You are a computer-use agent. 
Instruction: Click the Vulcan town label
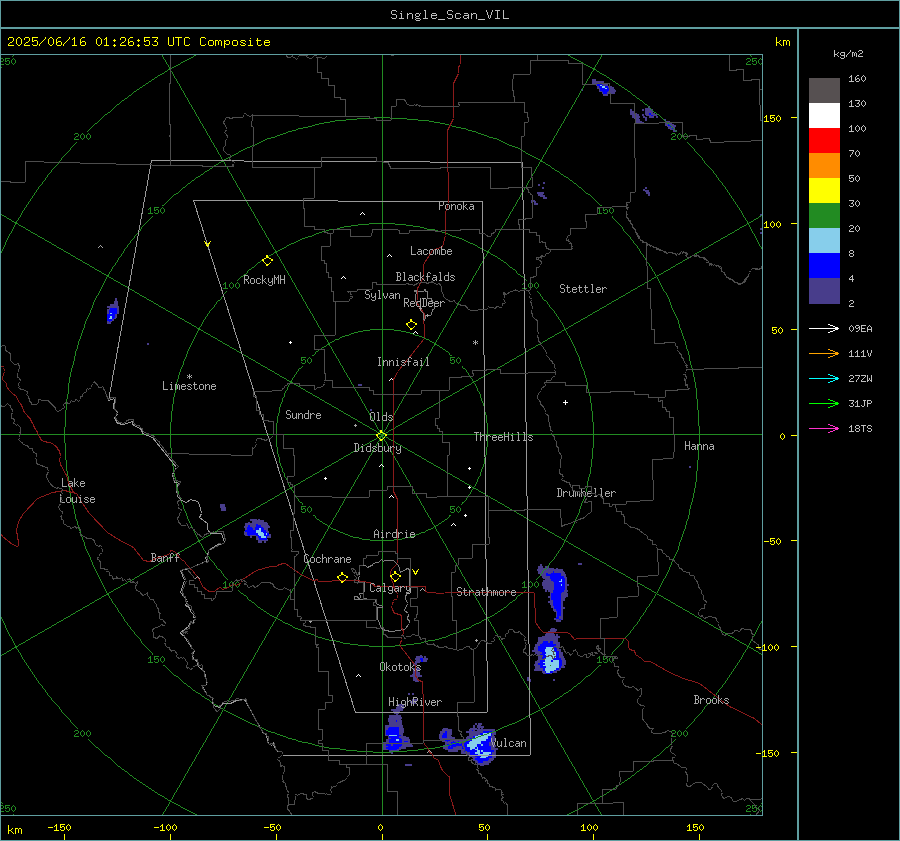click(509, 743)
